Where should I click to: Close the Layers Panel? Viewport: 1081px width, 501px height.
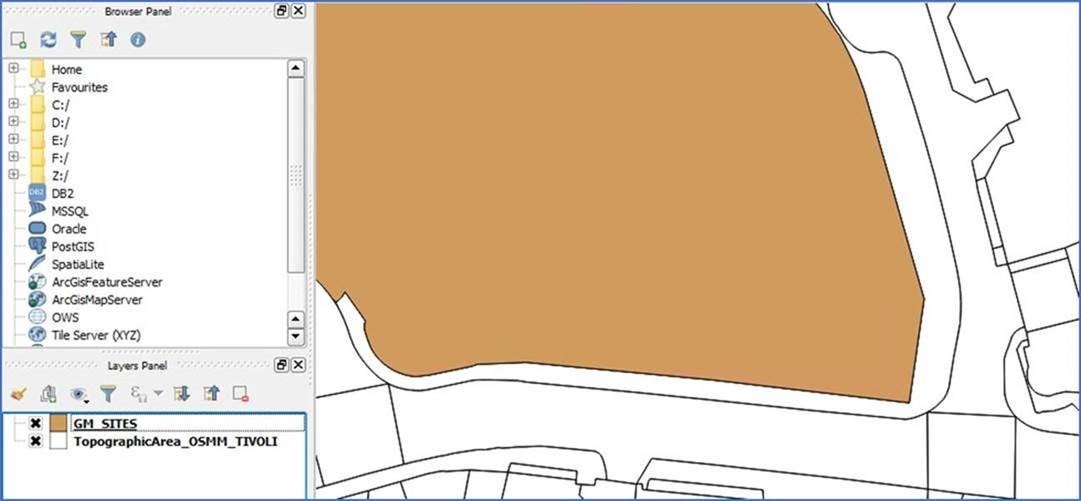(x=298, y=365)
